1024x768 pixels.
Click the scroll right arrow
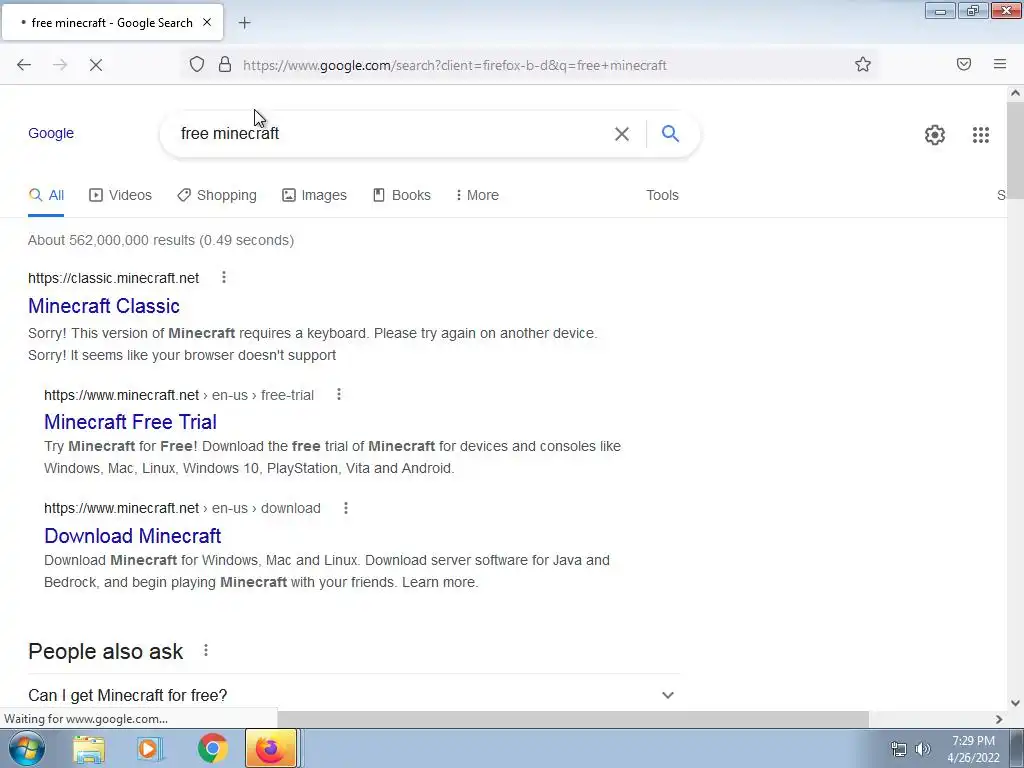[999, 719]
